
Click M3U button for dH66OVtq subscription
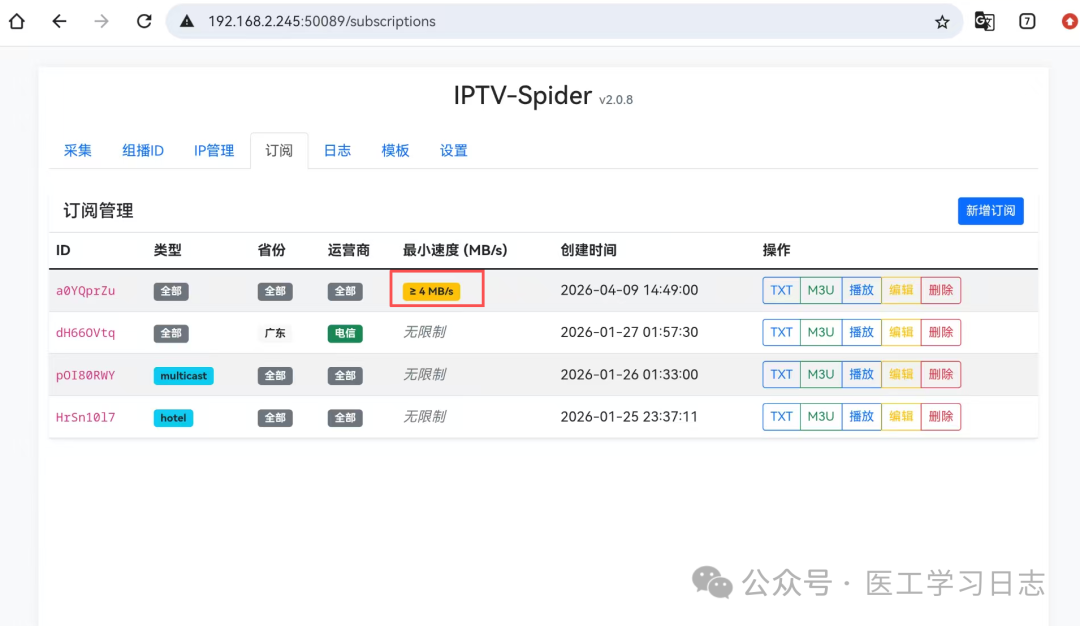pos(821,333)
